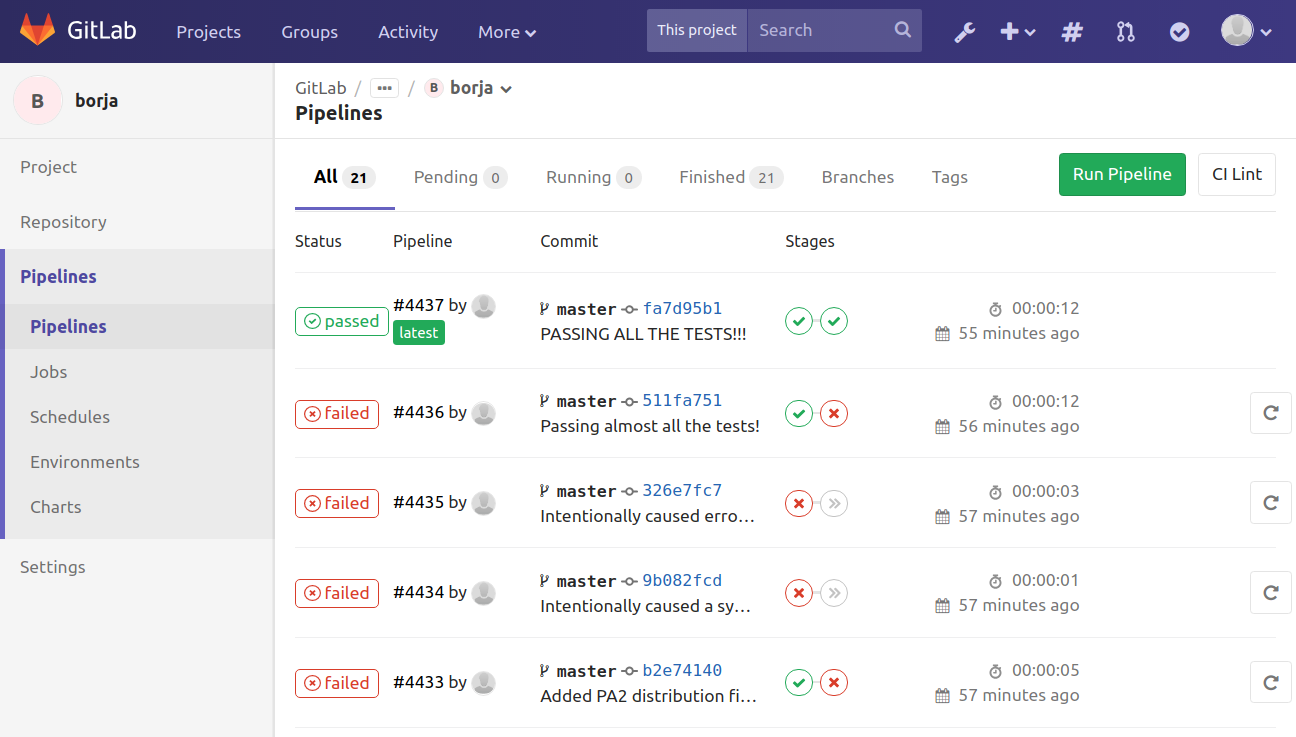Click skipped stage icon for pipeline #4435
This screenshot has height=737, width=1296.
(x=834, y=503)
